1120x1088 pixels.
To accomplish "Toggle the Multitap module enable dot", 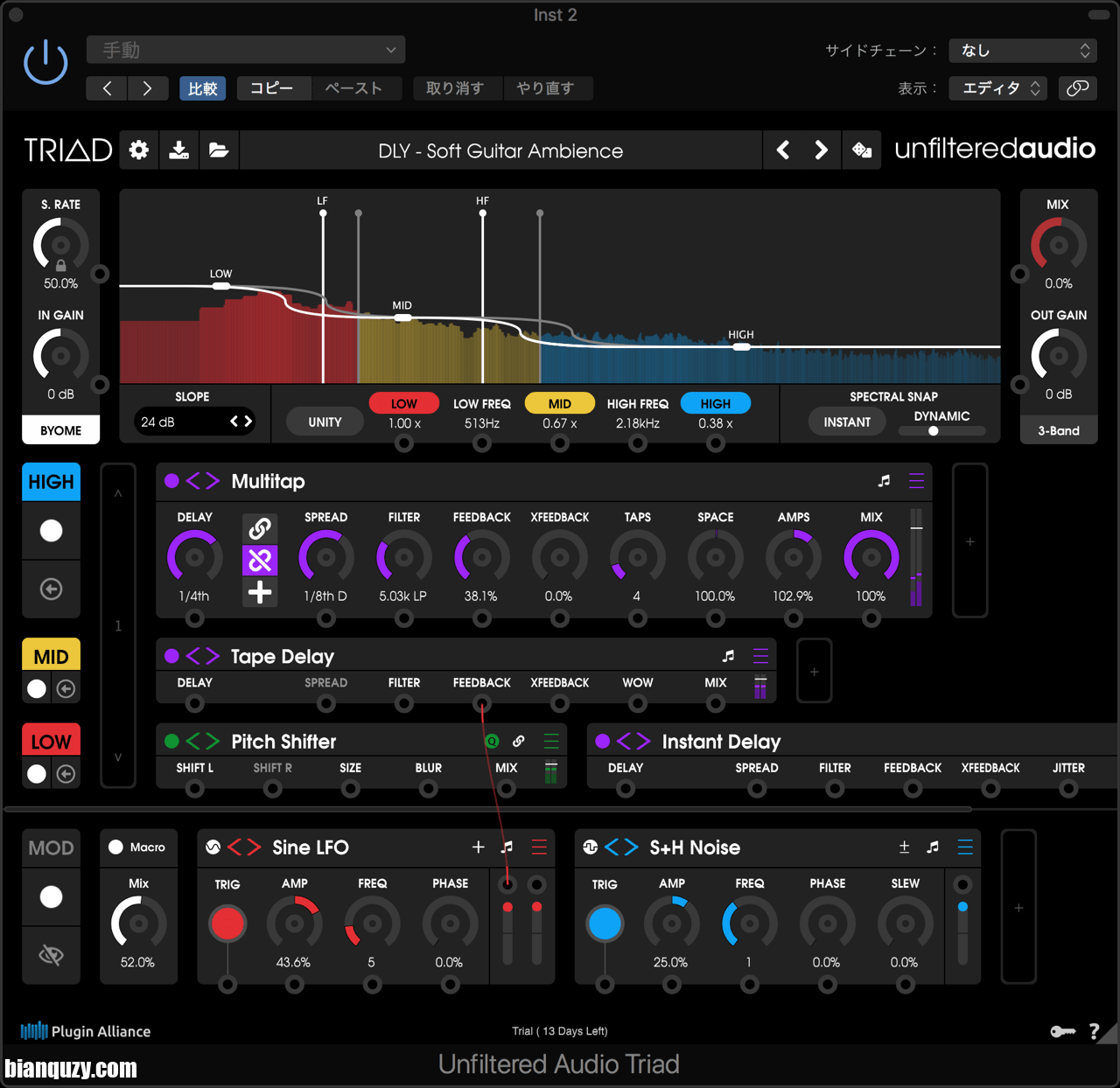I will pyautogui.click(x=171, y=481).
